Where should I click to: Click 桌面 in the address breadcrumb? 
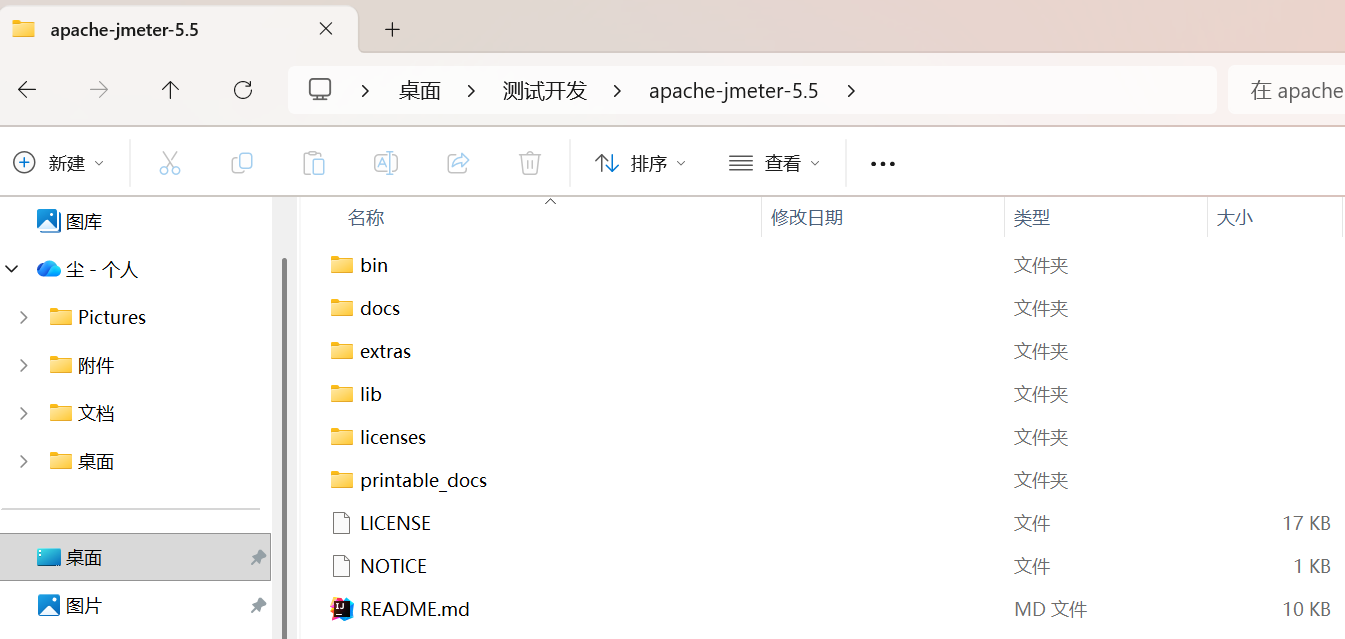(420, 91)
